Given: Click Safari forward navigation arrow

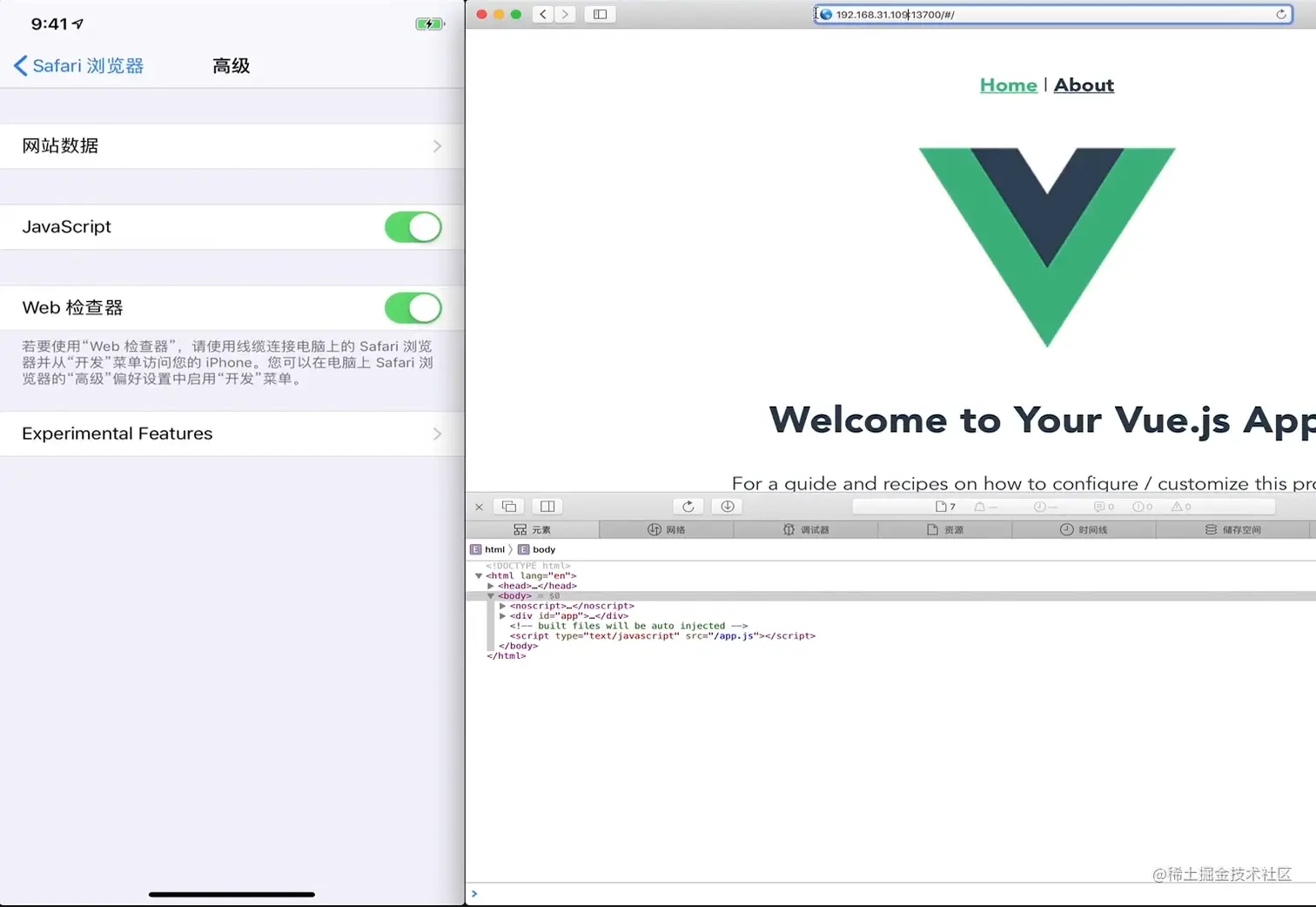Looking at the screenshot, I should pos(566,14).
